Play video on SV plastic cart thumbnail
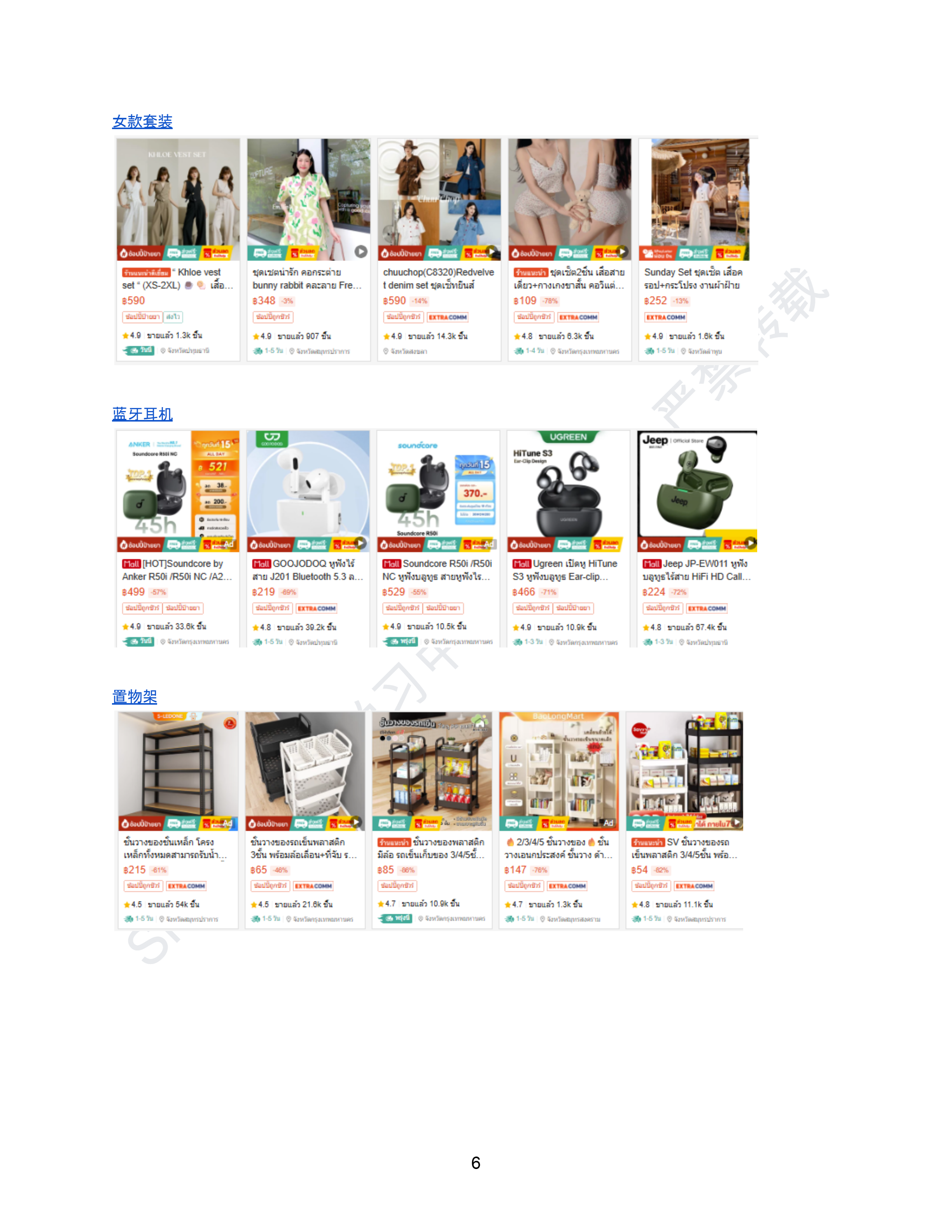952x1232 pixels. coord(737,822)
